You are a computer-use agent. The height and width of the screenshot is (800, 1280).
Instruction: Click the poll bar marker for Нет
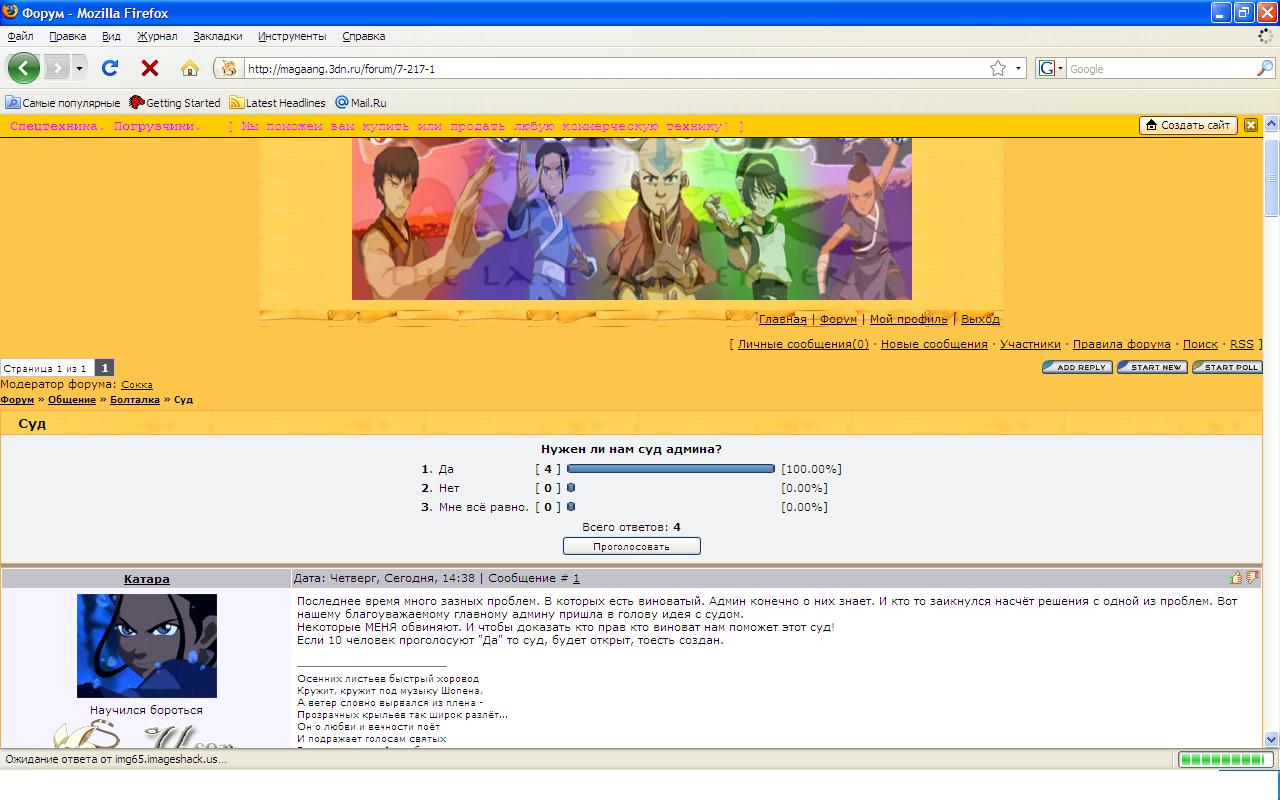[571, 488]
